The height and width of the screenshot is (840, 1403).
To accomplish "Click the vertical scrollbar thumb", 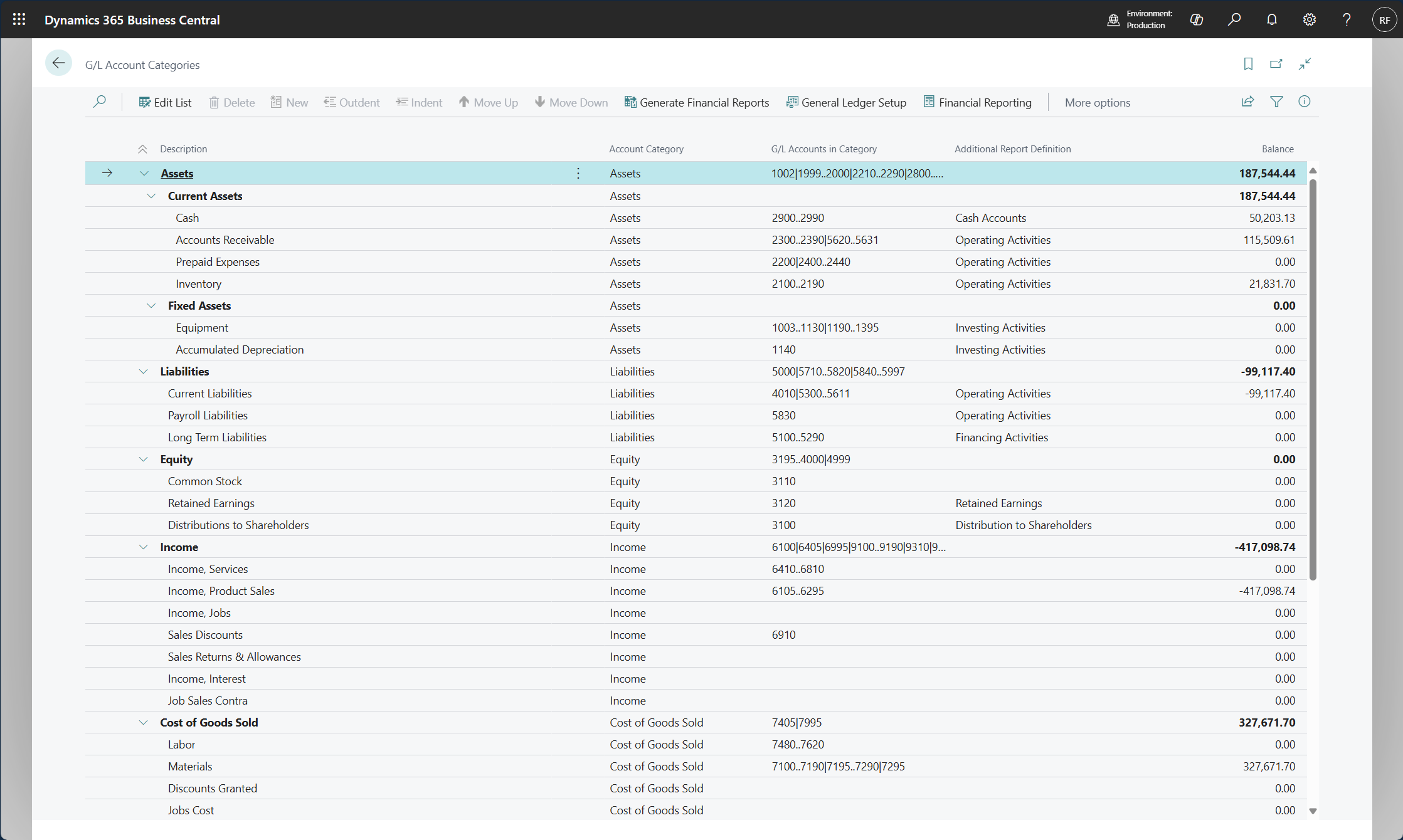I will (1313, 379).
